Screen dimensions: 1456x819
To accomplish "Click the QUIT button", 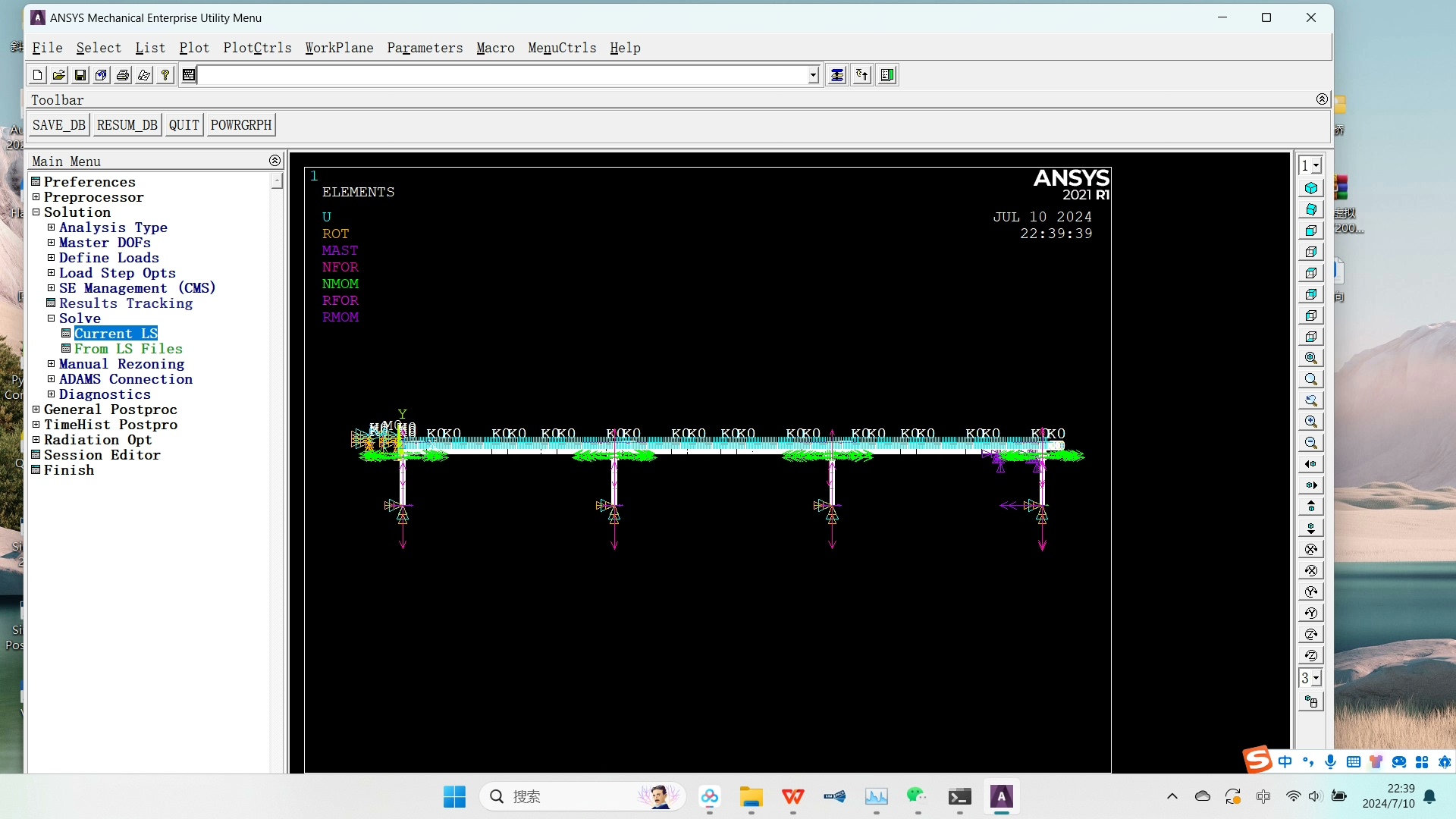I will point(184,125).
